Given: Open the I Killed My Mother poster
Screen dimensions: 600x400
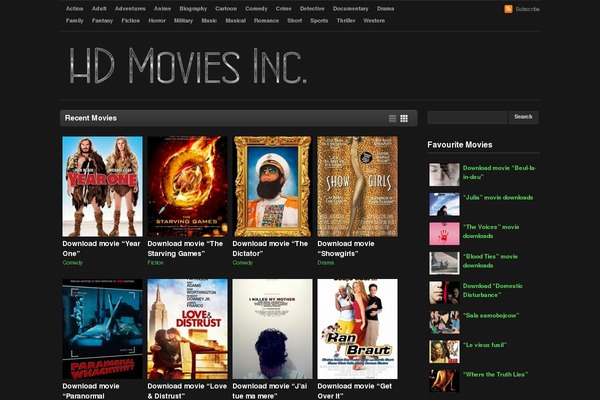Looking at the screenshot, I should [272, 329].
